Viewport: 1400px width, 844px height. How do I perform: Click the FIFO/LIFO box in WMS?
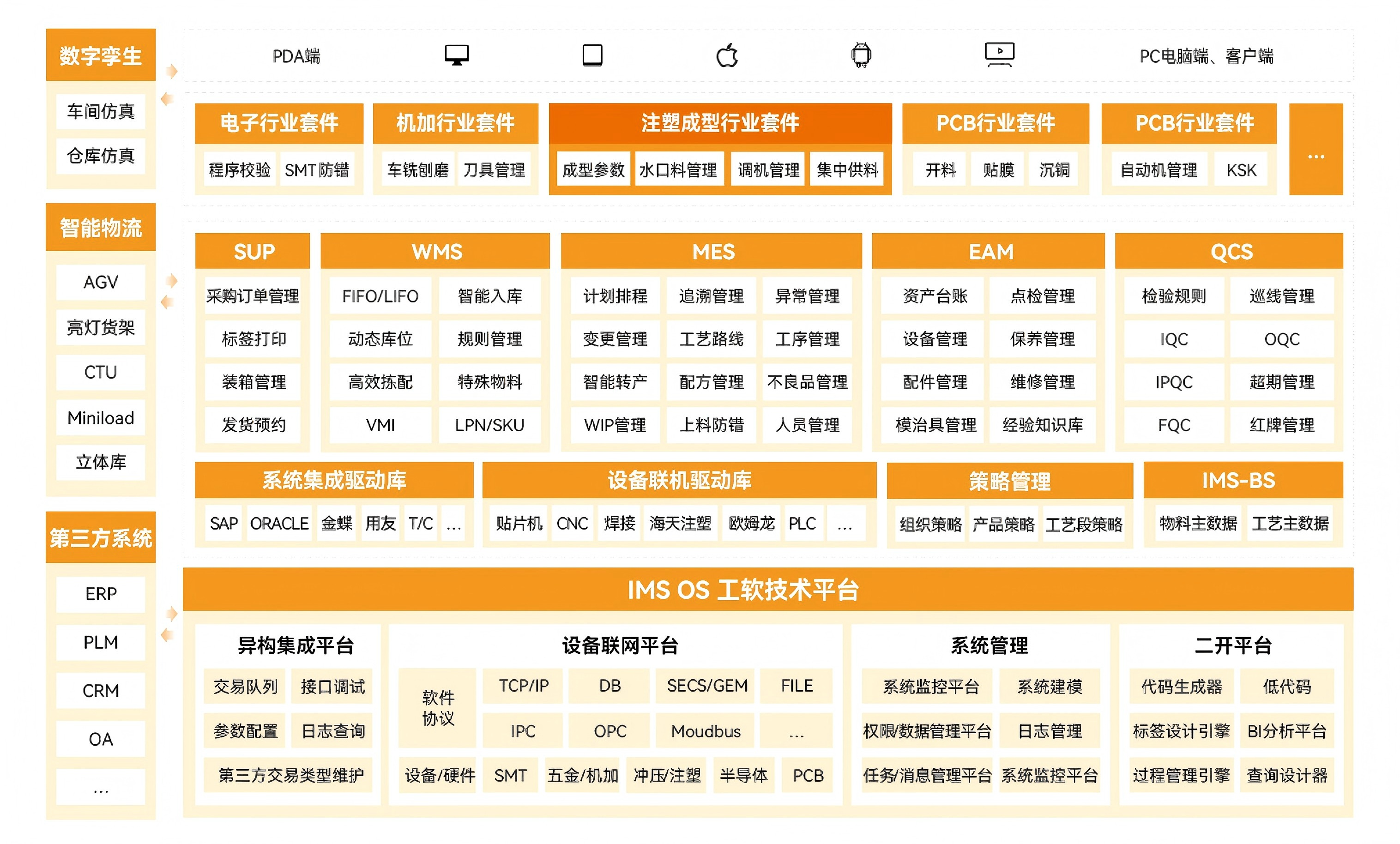380,295
